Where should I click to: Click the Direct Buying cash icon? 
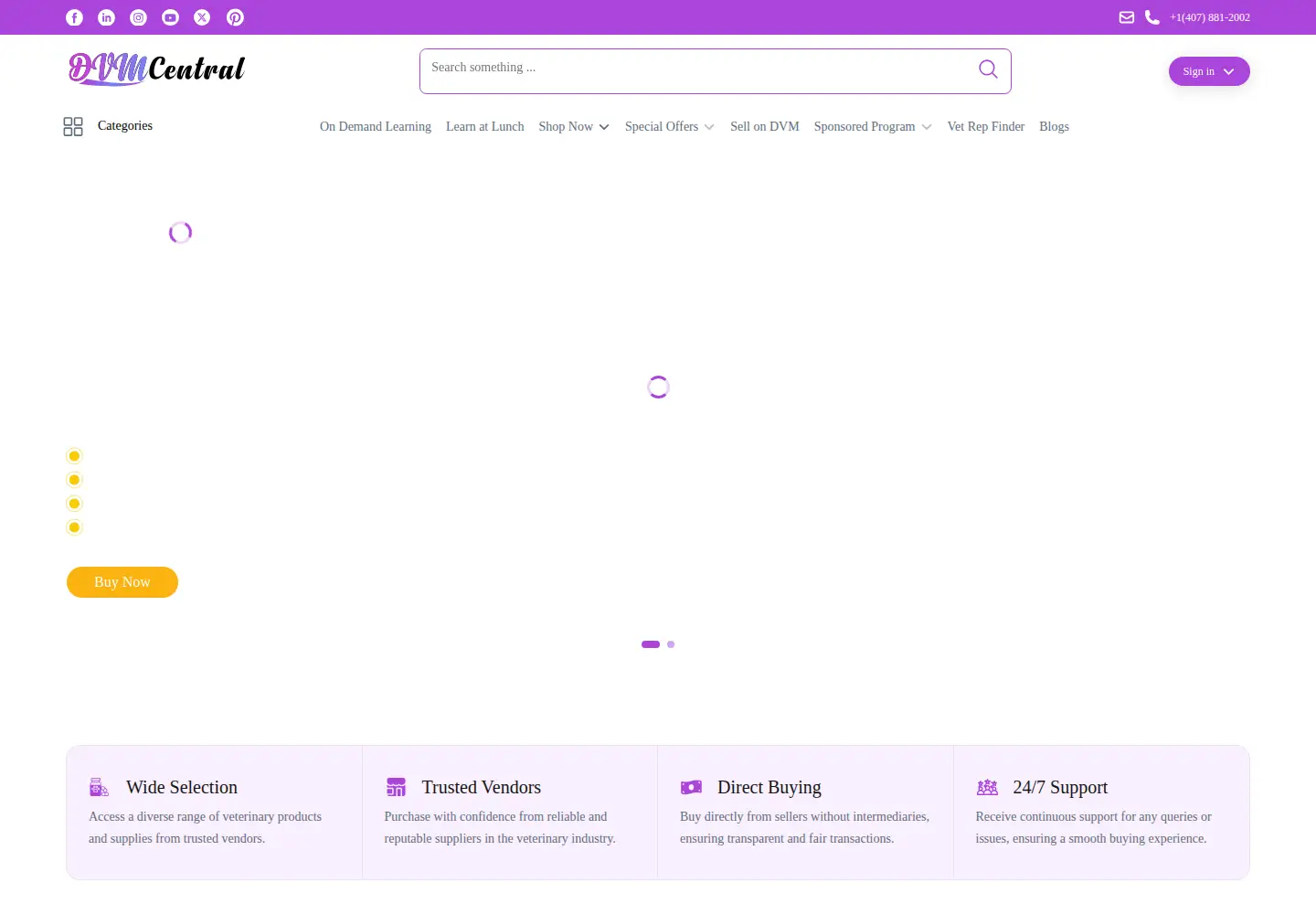point(691,787)
